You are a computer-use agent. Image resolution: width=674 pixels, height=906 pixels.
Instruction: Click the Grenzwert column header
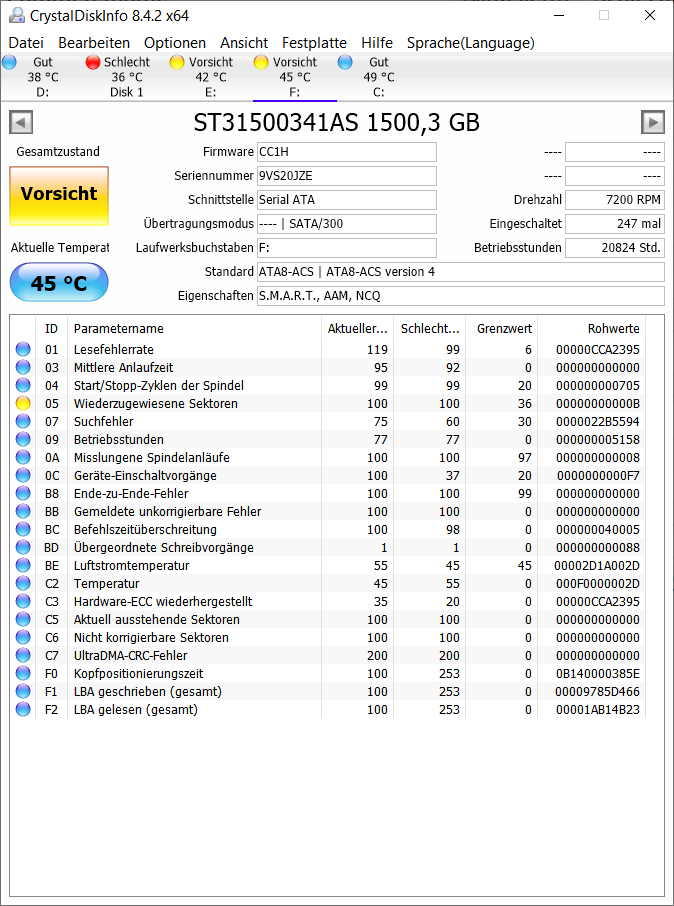[502, 329]
